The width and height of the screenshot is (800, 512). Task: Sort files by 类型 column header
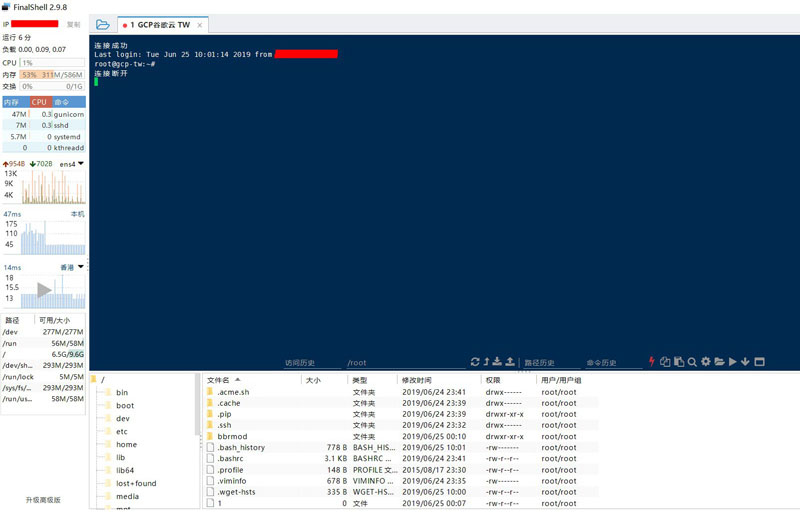[372, 380]
